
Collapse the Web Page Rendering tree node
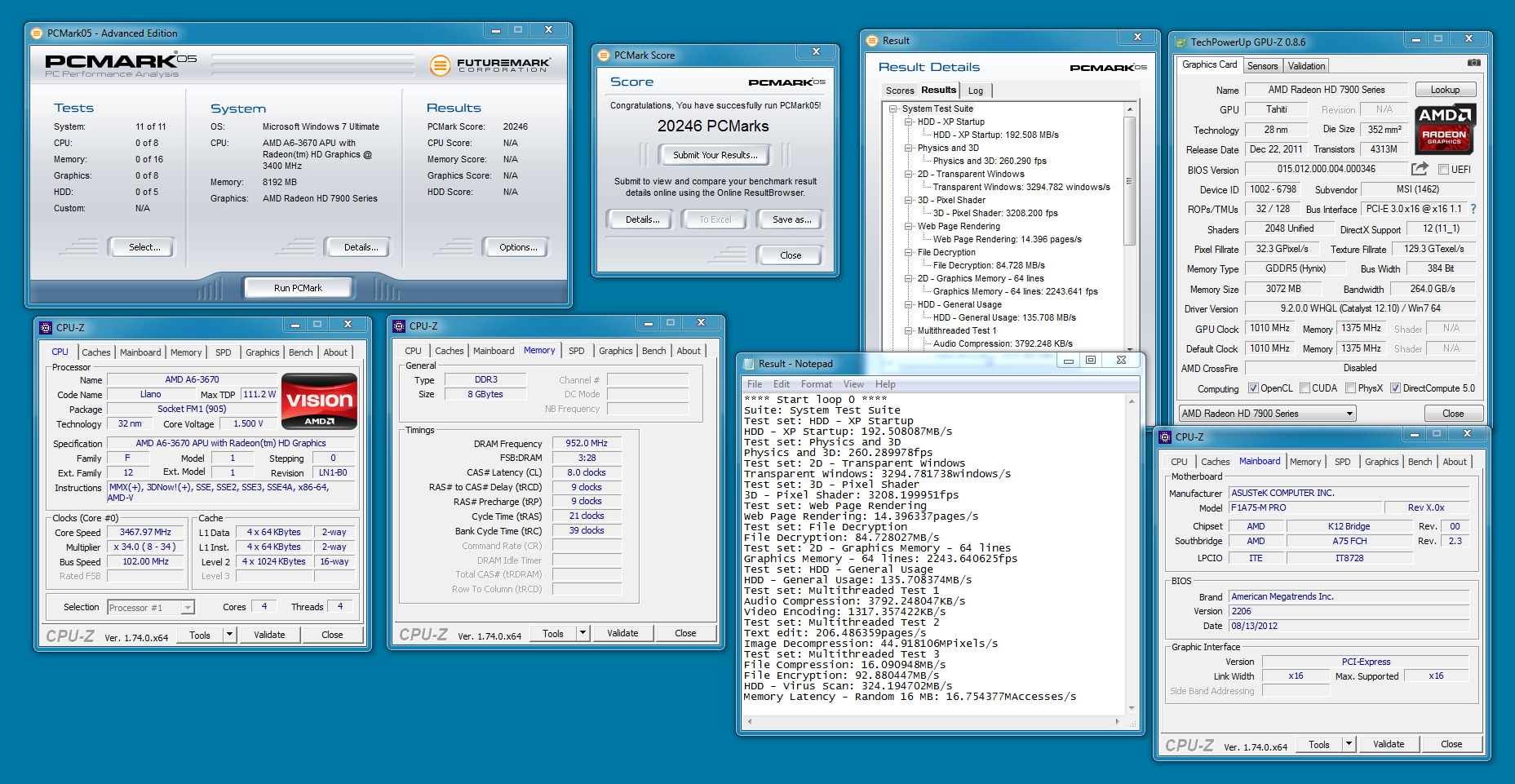click(x=909, y=226)
